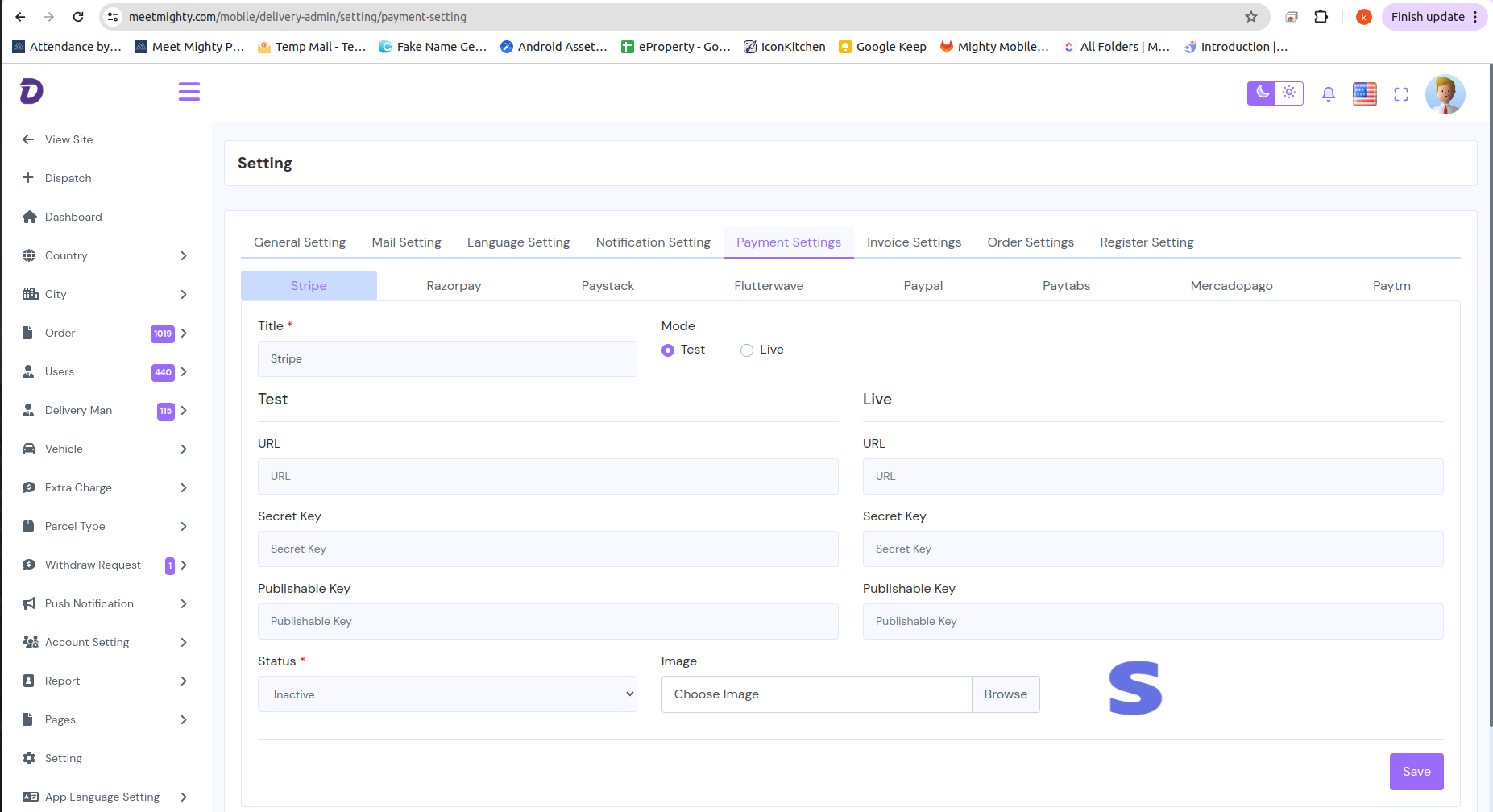Screen dimensions: 1493x812
Task: Click the Extra Charge coin icon
Action: point(29,487)
